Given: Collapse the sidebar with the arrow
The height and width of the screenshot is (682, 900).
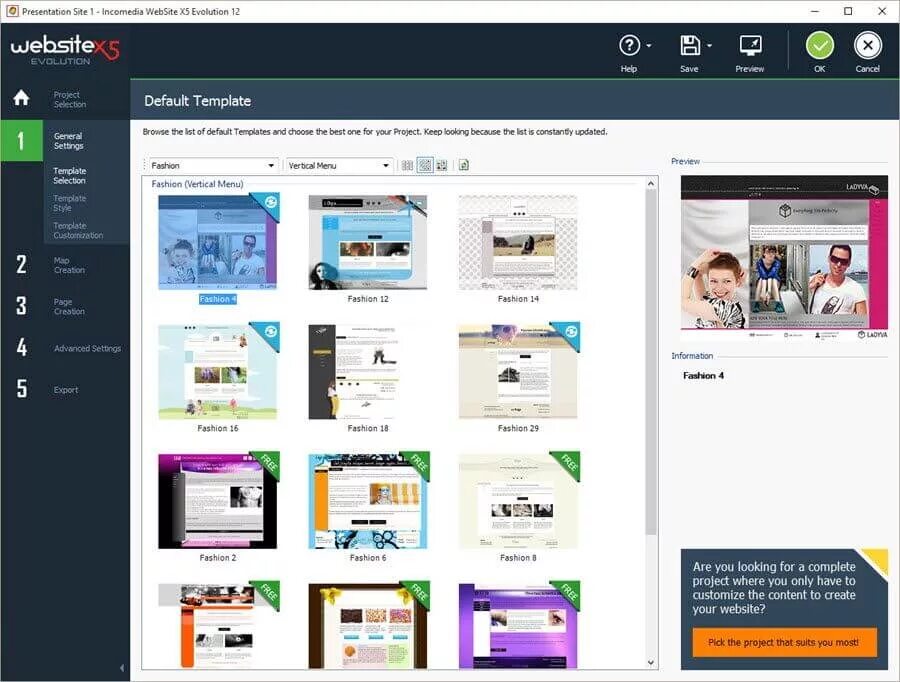Looking at the screenshot, I should click(x=121, y=668).
